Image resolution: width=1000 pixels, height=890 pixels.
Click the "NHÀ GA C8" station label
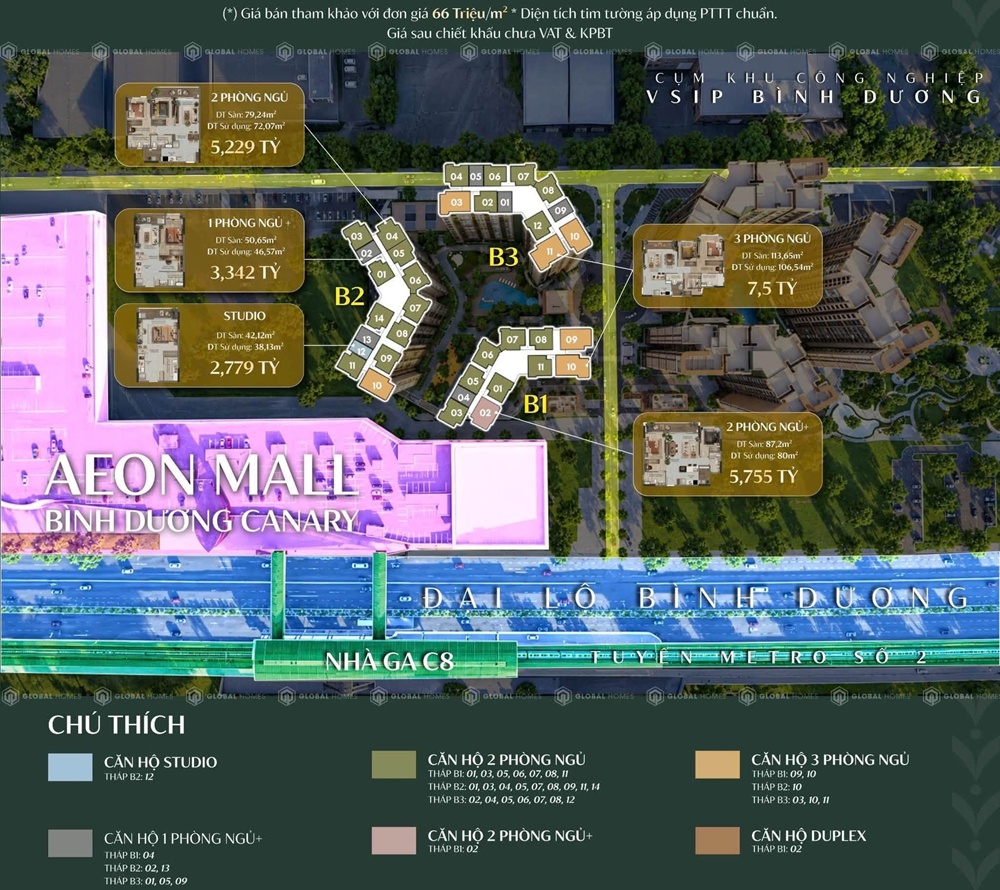coord(389,662)
